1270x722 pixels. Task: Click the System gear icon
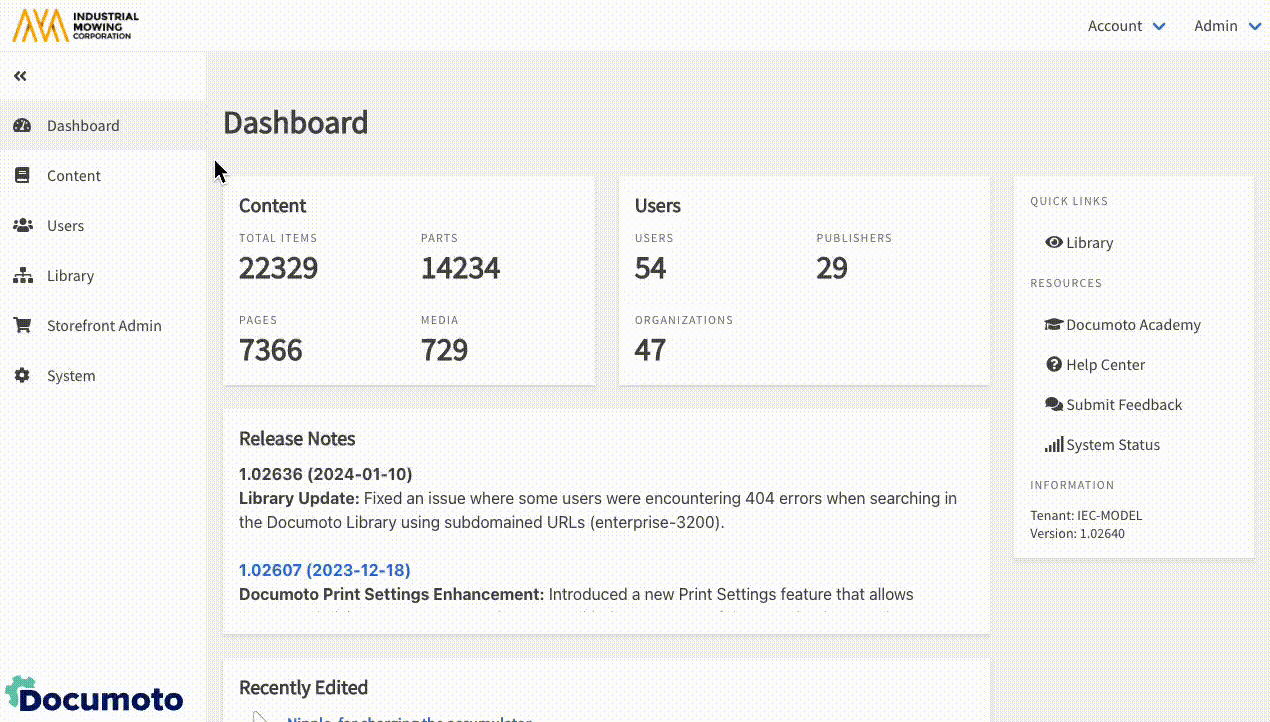pyautogui.click(x=22, y=376)
